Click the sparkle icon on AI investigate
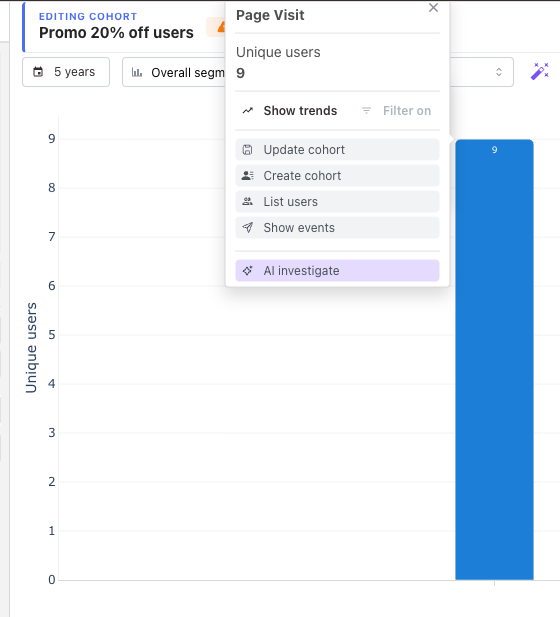 pyautogui.click(x=248, y=271)
